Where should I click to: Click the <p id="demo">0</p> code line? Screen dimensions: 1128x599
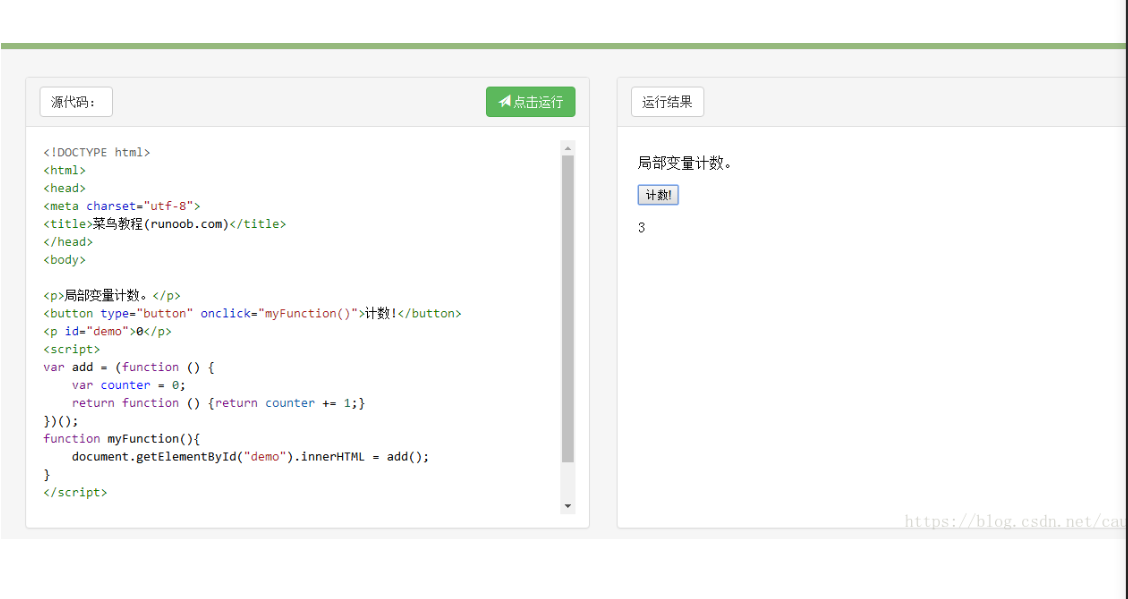click(x=107, y=331)
